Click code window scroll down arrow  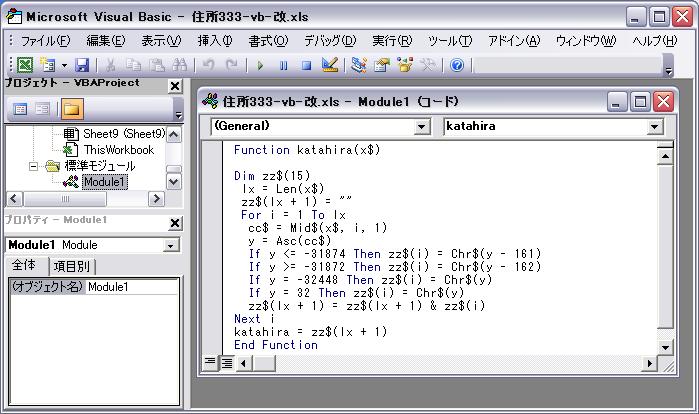(665, 348)
